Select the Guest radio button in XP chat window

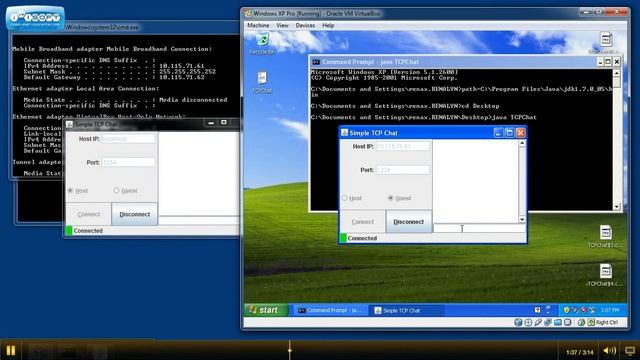tap(391, 198)
